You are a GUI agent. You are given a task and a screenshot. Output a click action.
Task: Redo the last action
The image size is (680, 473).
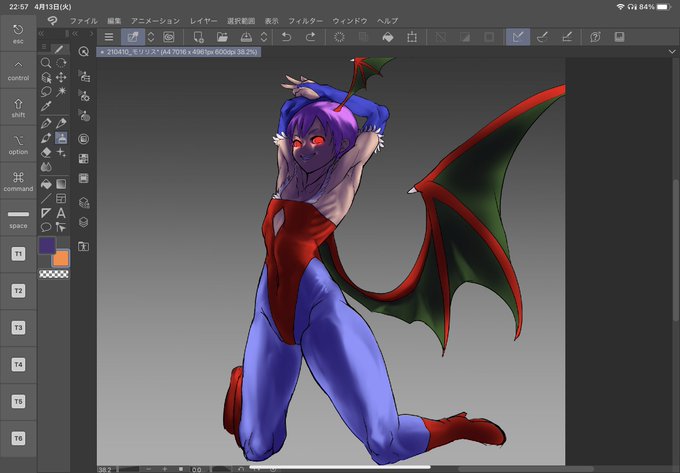click(x=311, y=37)
